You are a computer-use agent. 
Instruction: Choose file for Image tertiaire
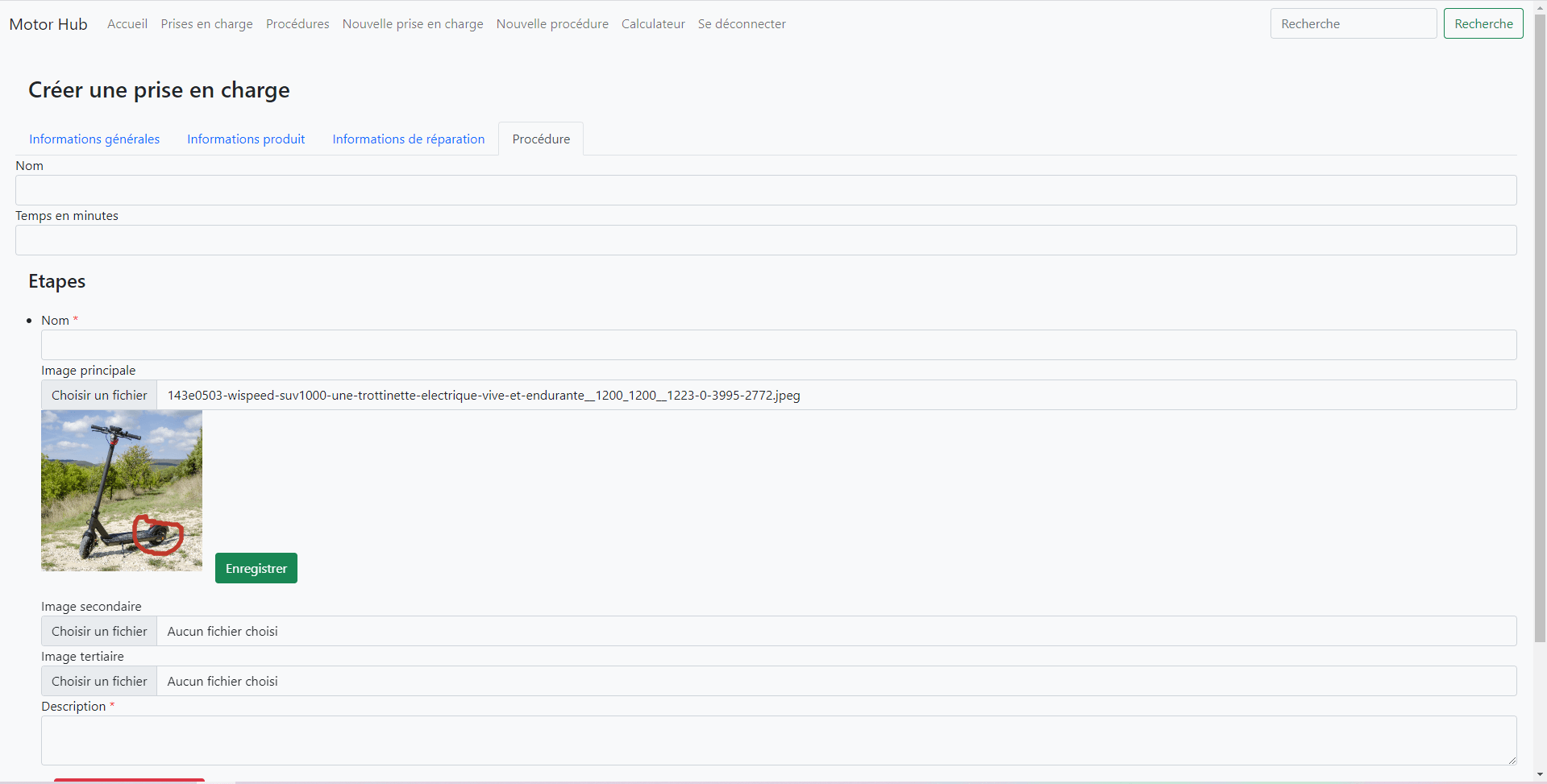tap(99, 681)
